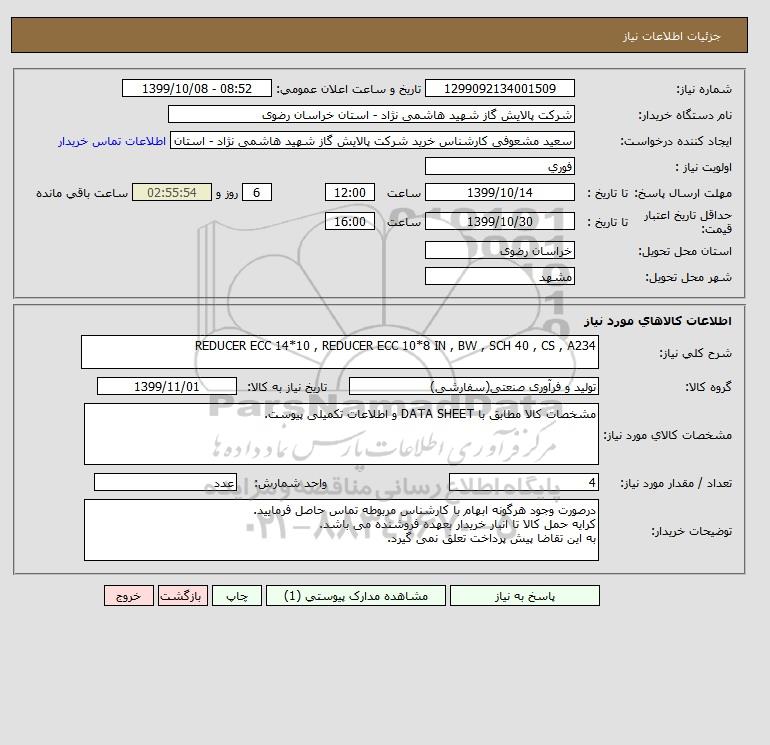The image size is (770, 745).
Task: Click the response deadline date 1399/10/14
Action: click(499, 193)
